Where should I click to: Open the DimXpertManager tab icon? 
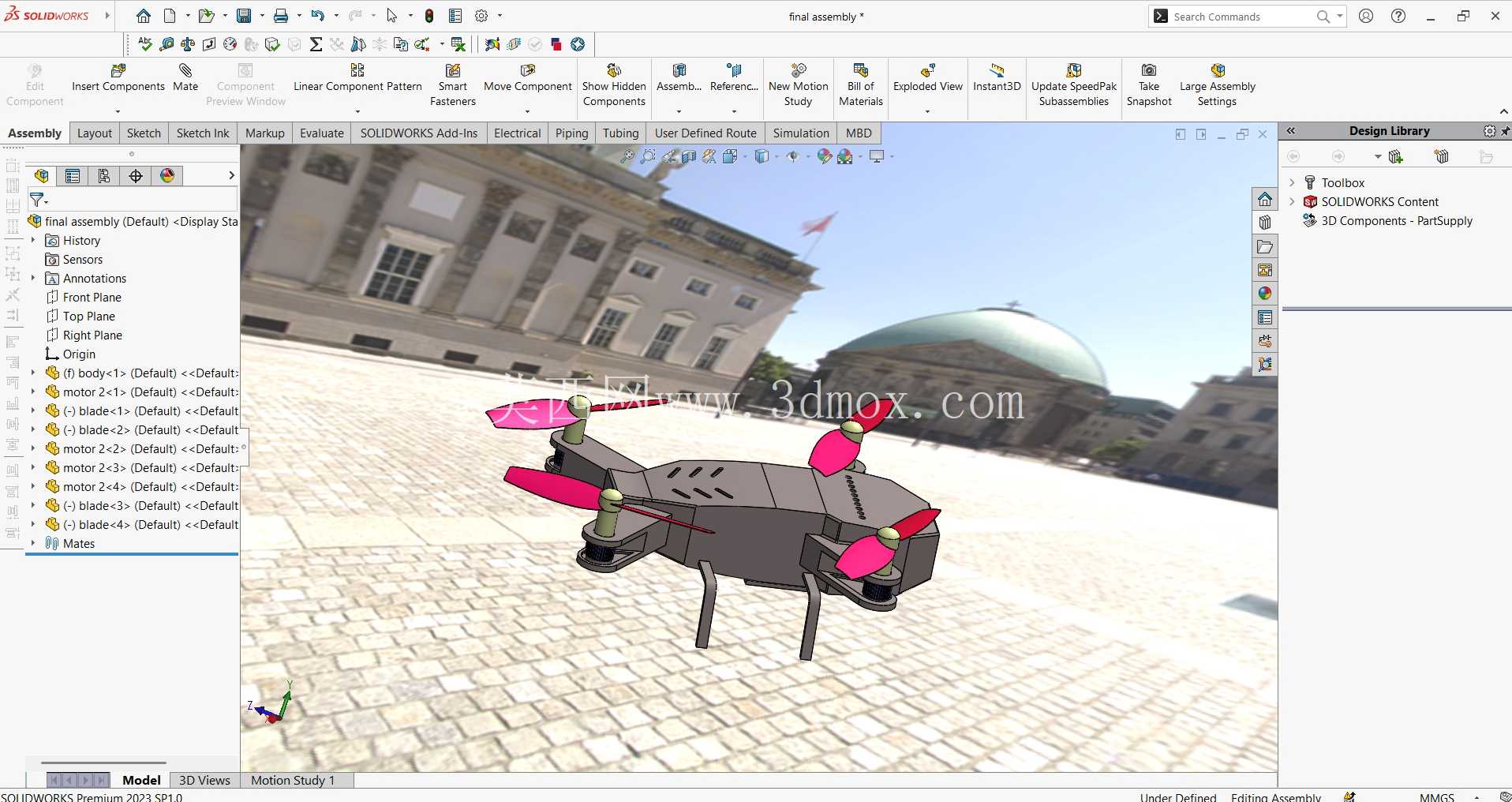136,175
